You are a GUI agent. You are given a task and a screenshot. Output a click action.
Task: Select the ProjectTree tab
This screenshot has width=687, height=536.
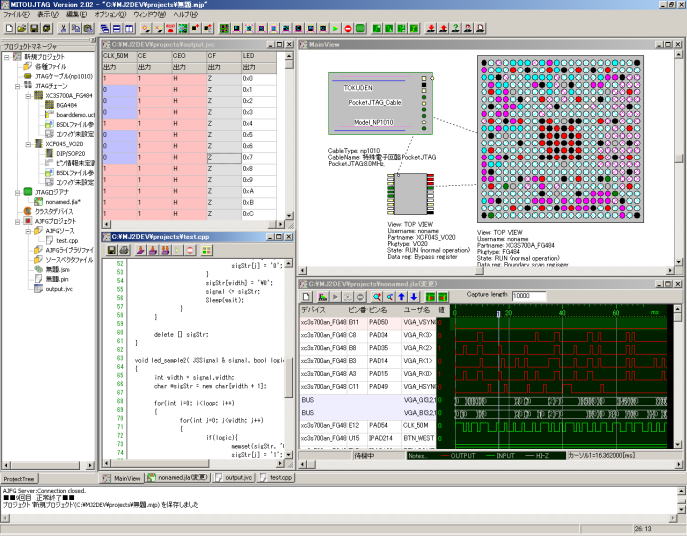coord(19,479)
